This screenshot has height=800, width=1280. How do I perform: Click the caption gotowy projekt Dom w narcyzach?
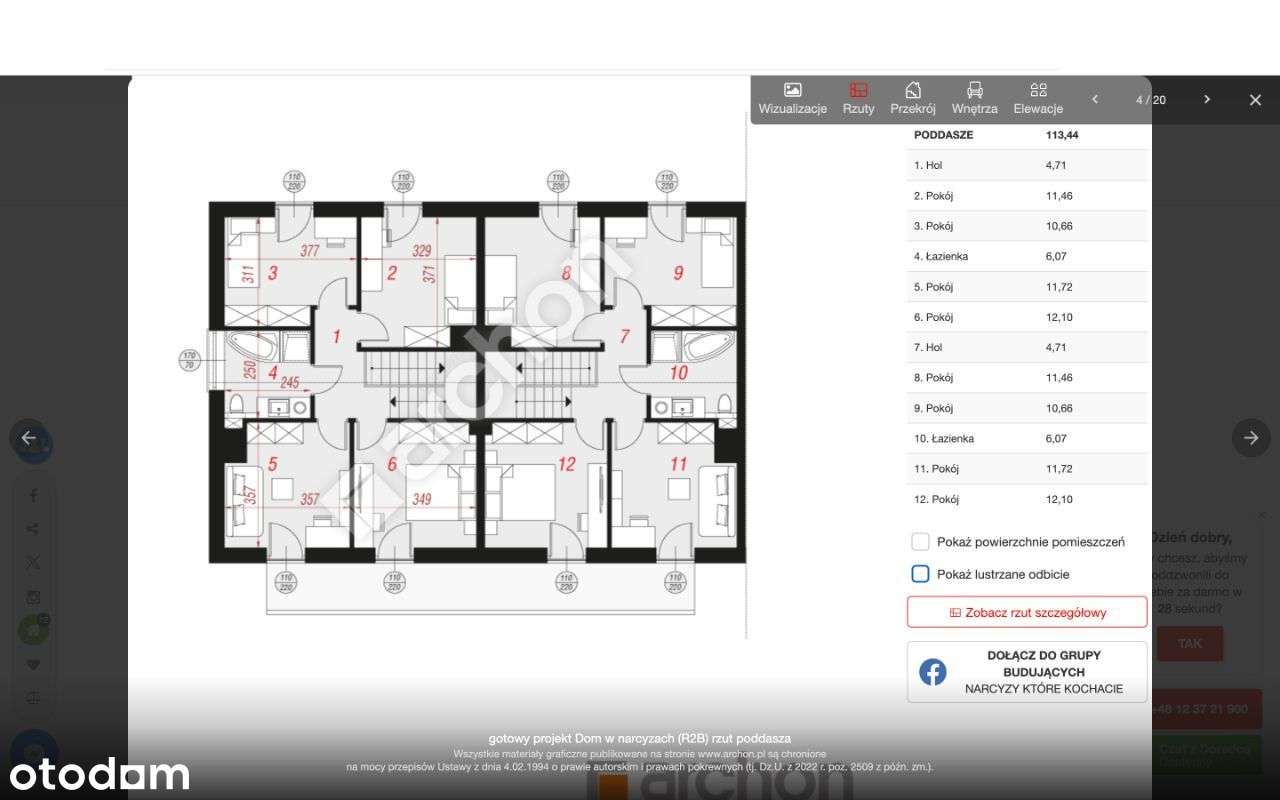640,738
